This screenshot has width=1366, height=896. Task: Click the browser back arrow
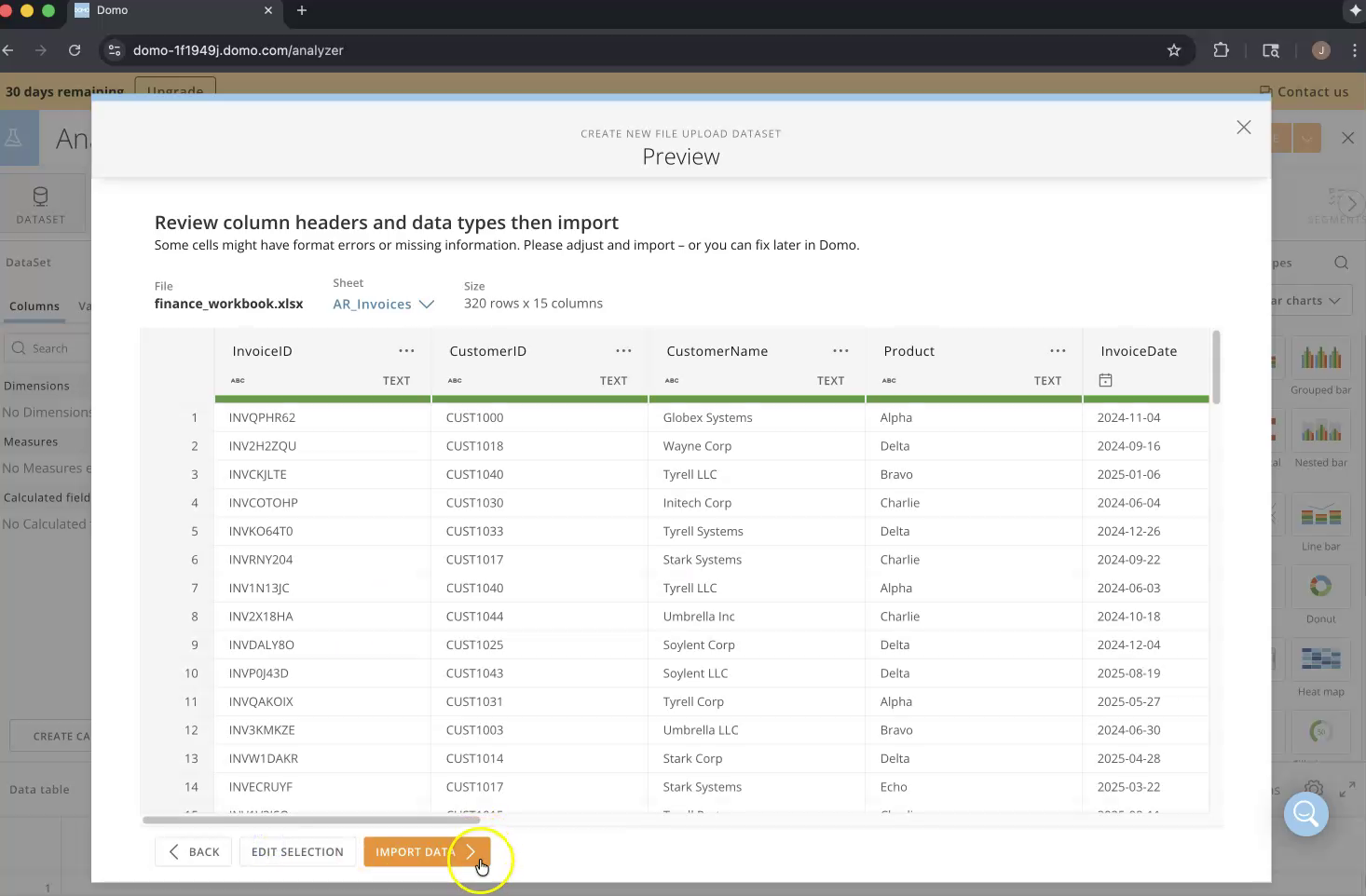coord(7,50)
